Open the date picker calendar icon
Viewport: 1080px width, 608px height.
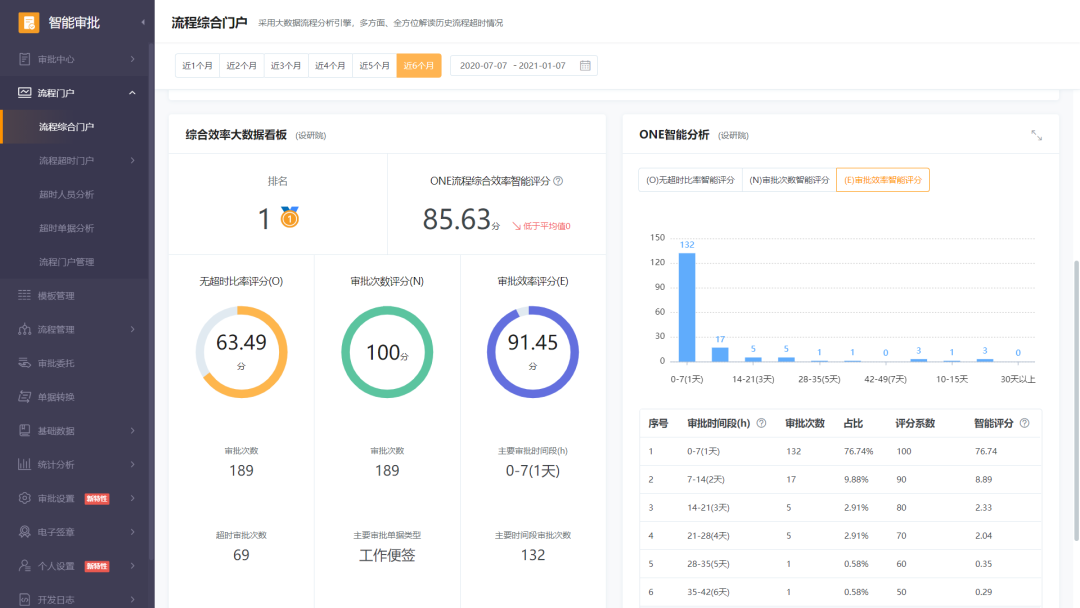[585, 65]
